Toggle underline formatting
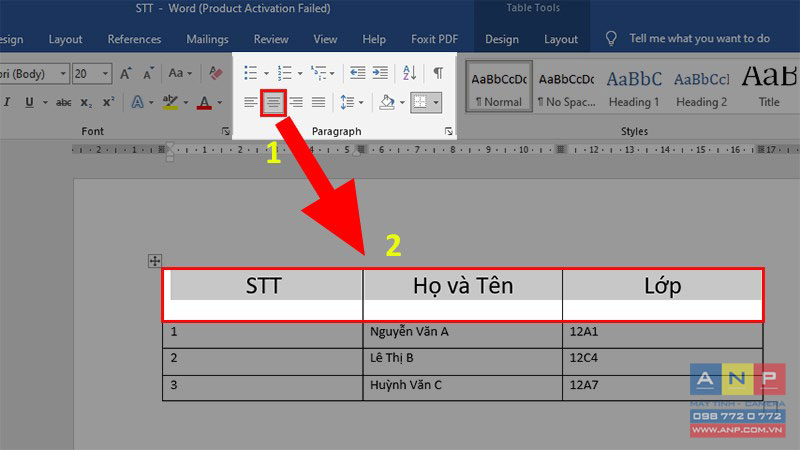The height and width of the screenshot is (450, 800). tap(29, 103)
